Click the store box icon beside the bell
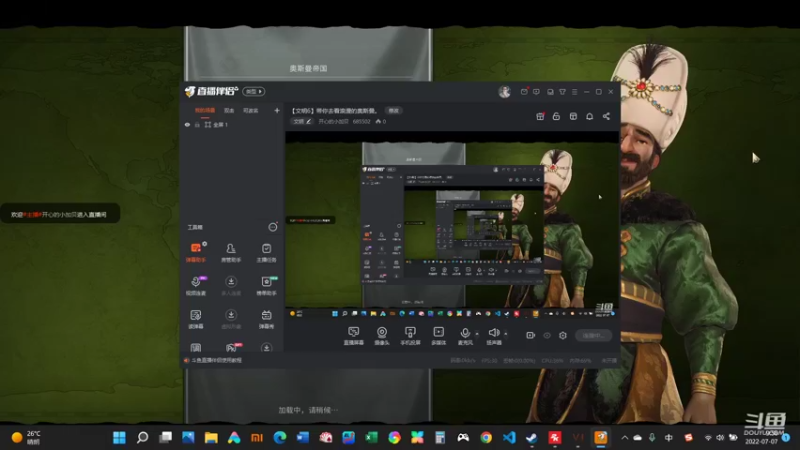 tap(573, 116)
